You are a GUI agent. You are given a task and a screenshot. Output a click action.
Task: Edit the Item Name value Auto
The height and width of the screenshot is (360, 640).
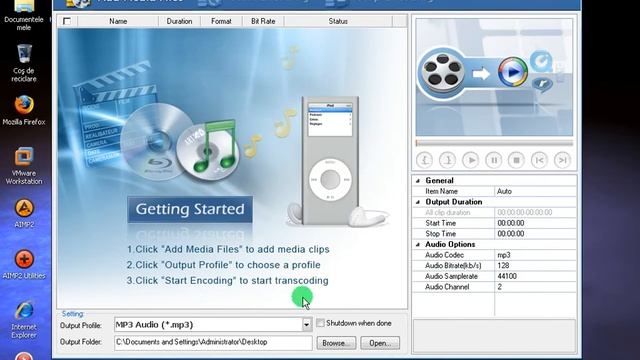(x=535, y=191)
